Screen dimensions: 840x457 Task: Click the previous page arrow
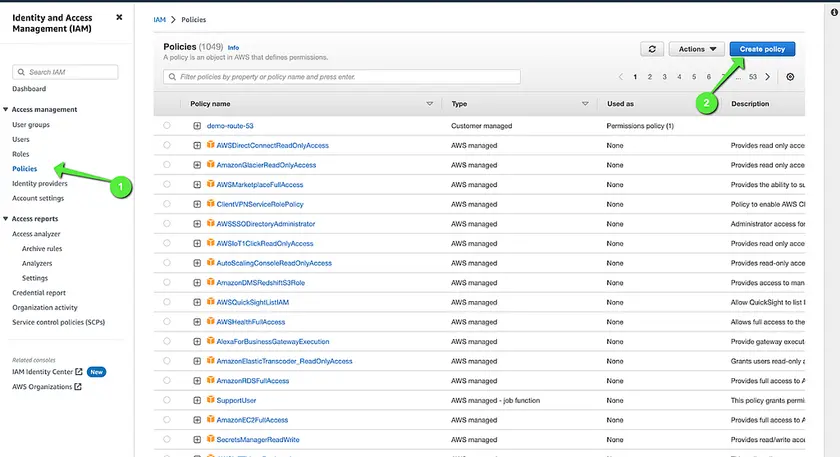pos(621,77)
